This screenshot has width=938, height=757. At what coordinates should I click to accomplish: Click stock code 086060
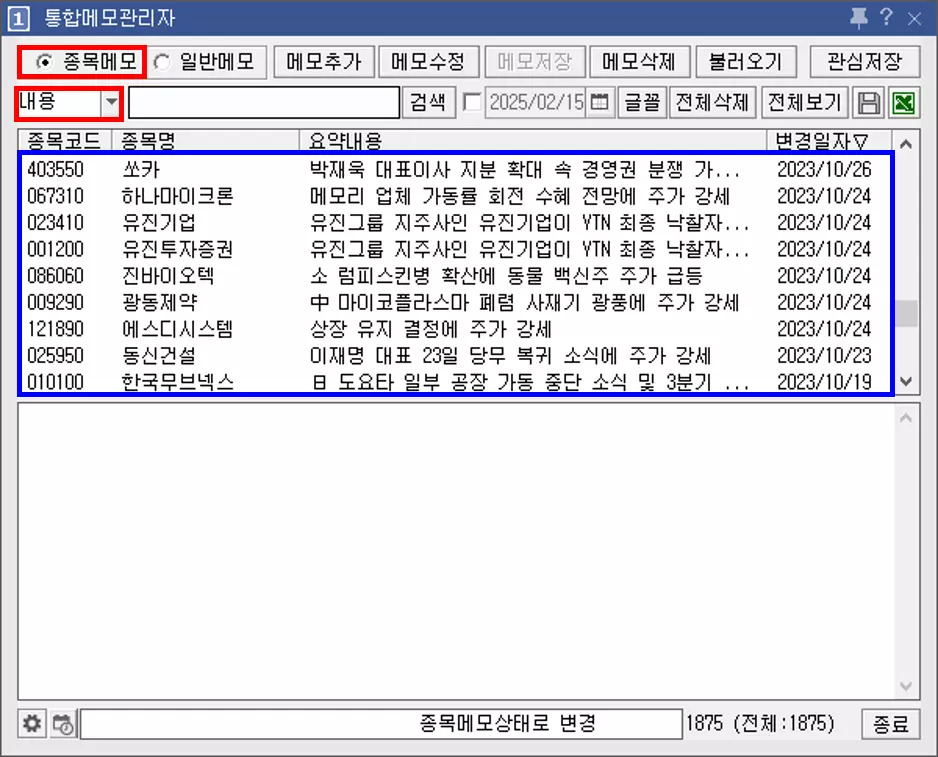point(56,276)
